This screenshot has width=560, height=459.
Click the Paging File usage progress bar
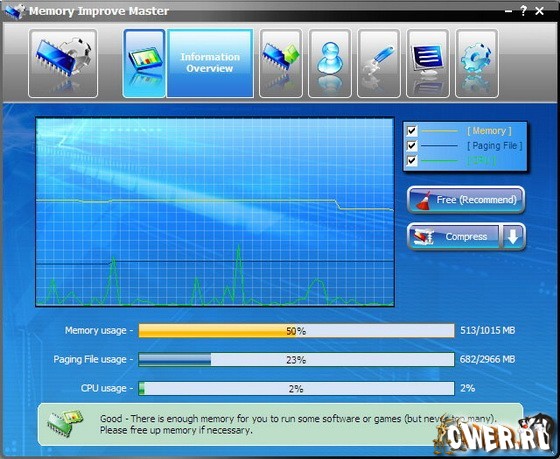pyautogui.click(x=296, y=359)
